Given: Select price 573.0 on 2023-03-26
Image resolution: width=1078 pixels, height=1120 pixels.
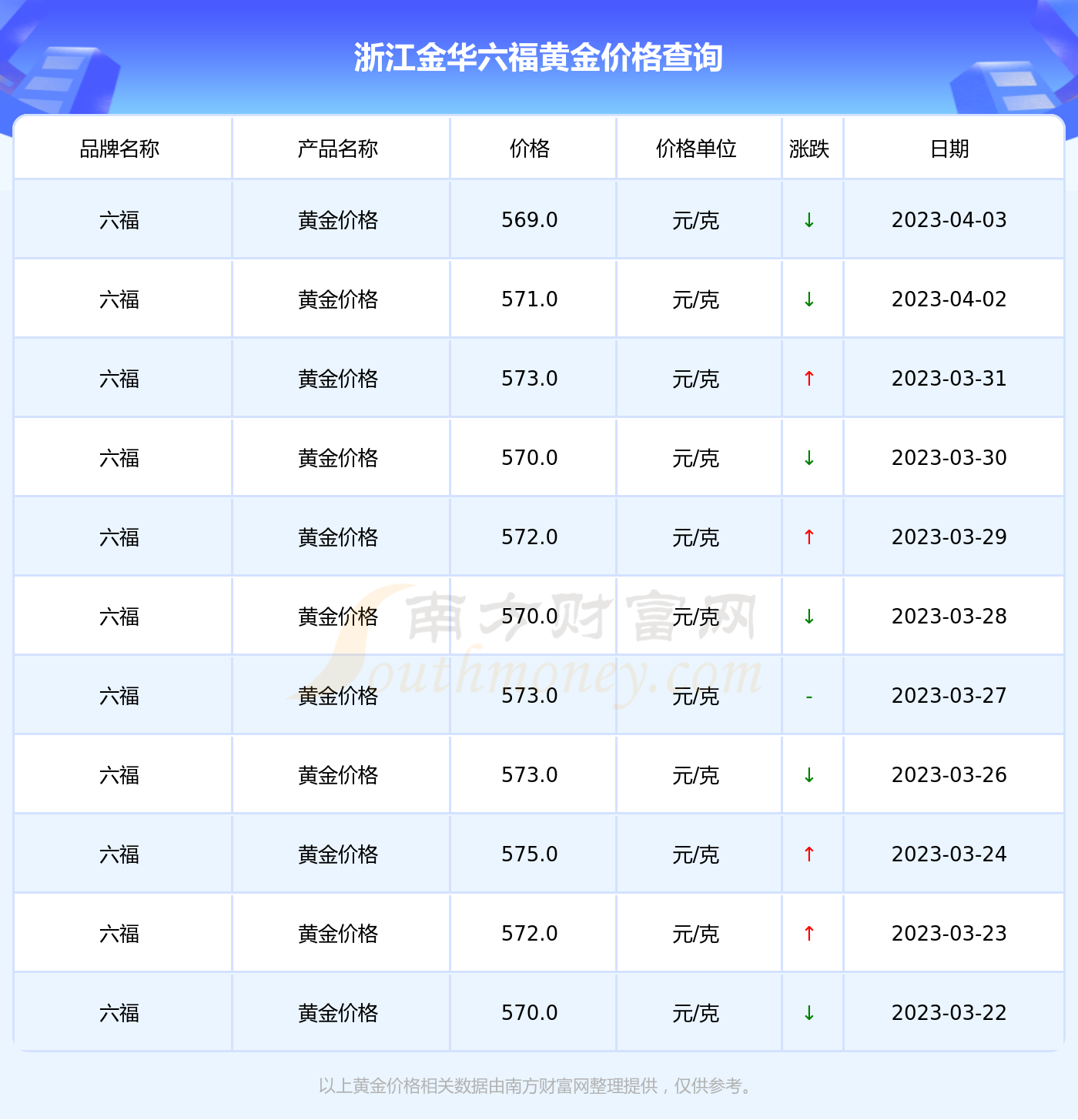Looking at the screenshot, I should coord(530,775).
